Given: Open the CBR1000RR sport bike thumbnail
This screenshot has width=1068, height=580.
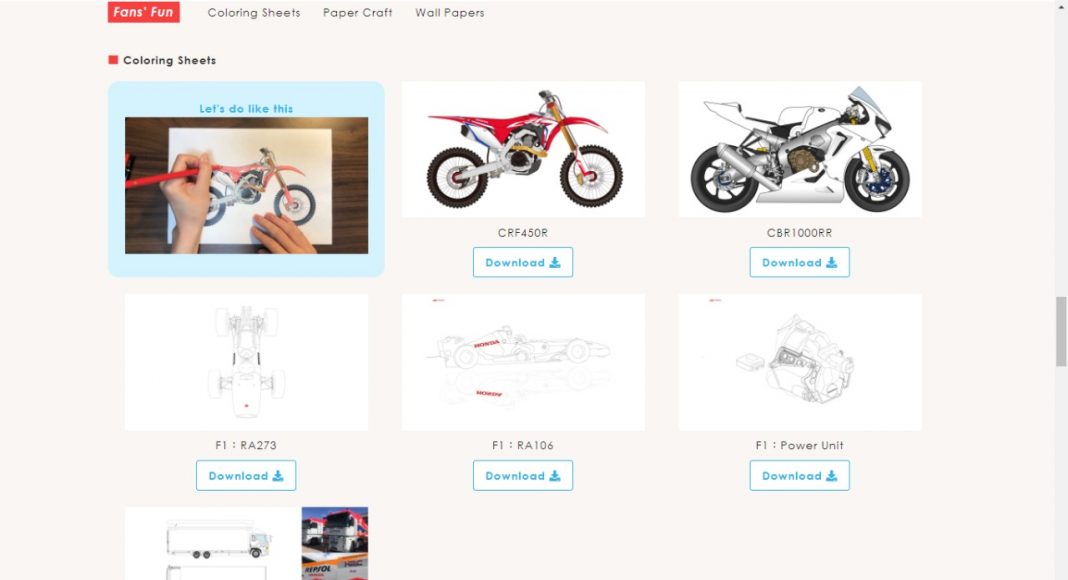Looking at the screenshot, I should click(800, 149).
